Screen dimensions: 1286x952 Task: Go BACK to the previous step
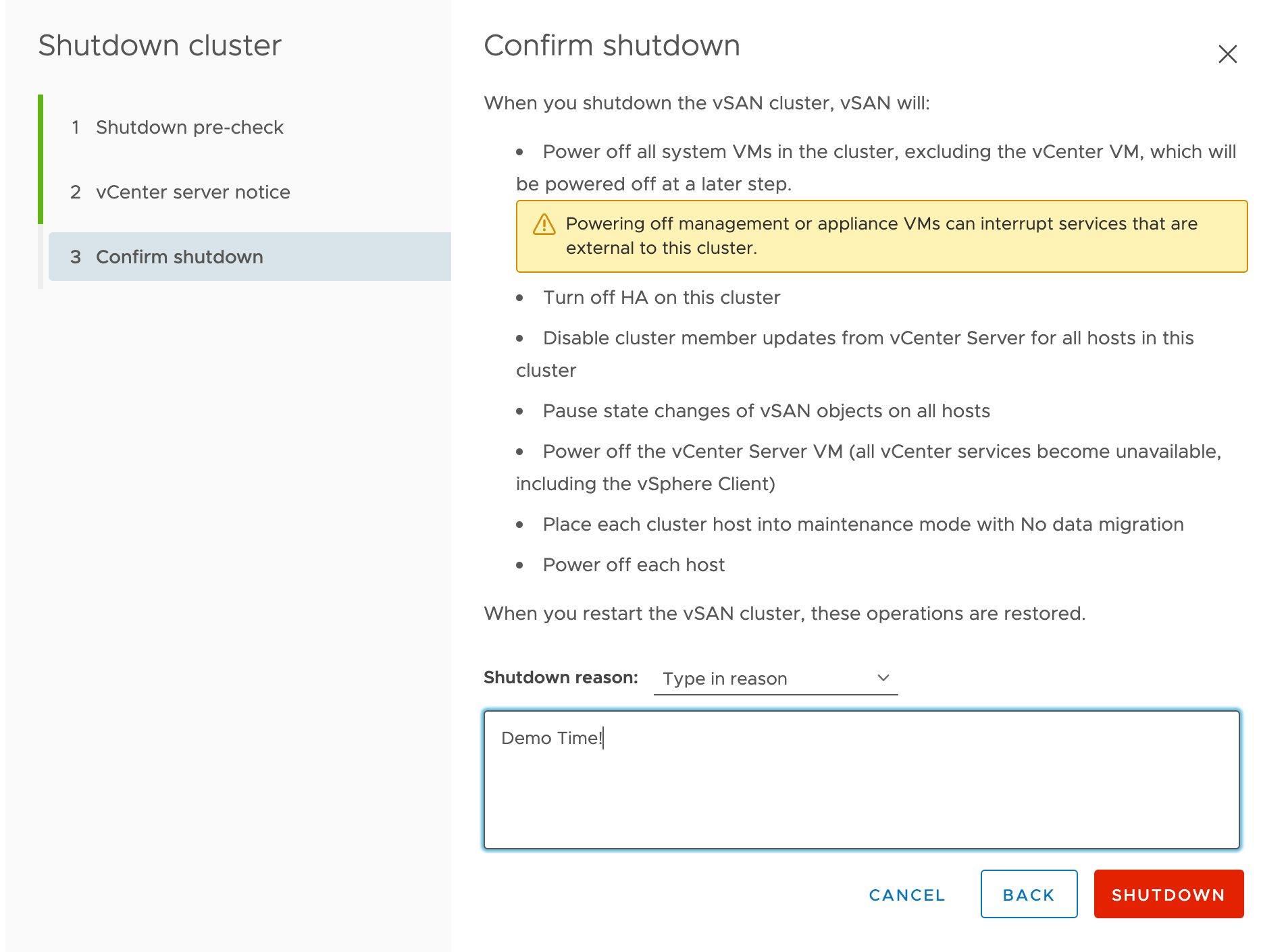coord(1028,894)
